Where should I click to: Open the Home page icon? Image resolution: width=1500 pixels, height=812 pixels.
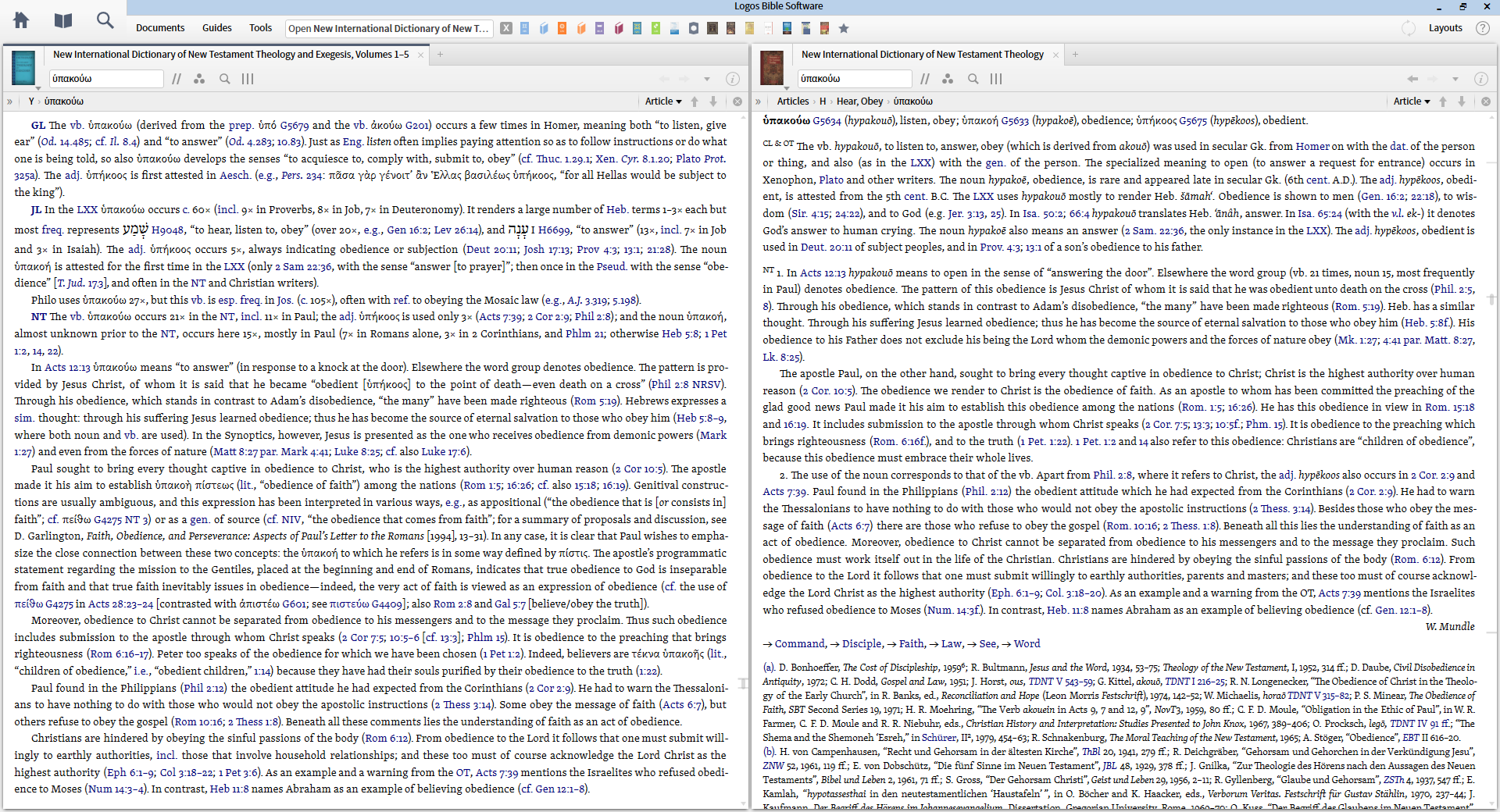[21, 20]
